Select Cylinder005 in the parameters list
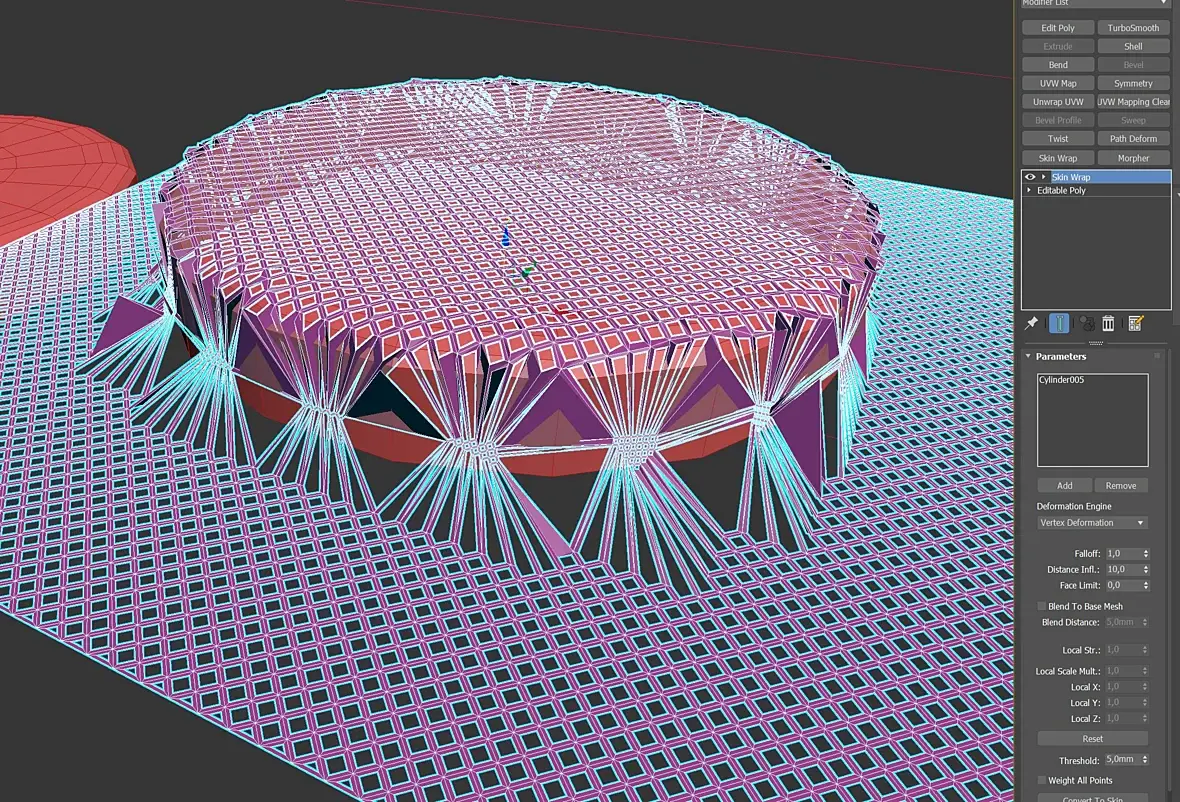Screen dimensions: 1180x802 tap(1061, 380)
